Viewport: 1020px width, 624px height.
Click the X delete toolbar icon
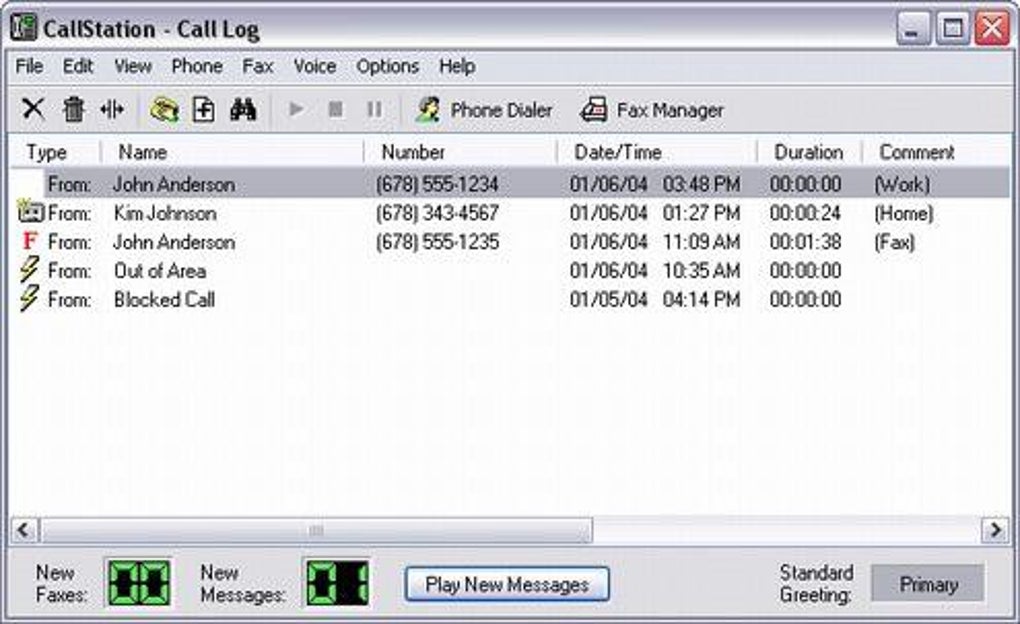(x=33, y=109)
